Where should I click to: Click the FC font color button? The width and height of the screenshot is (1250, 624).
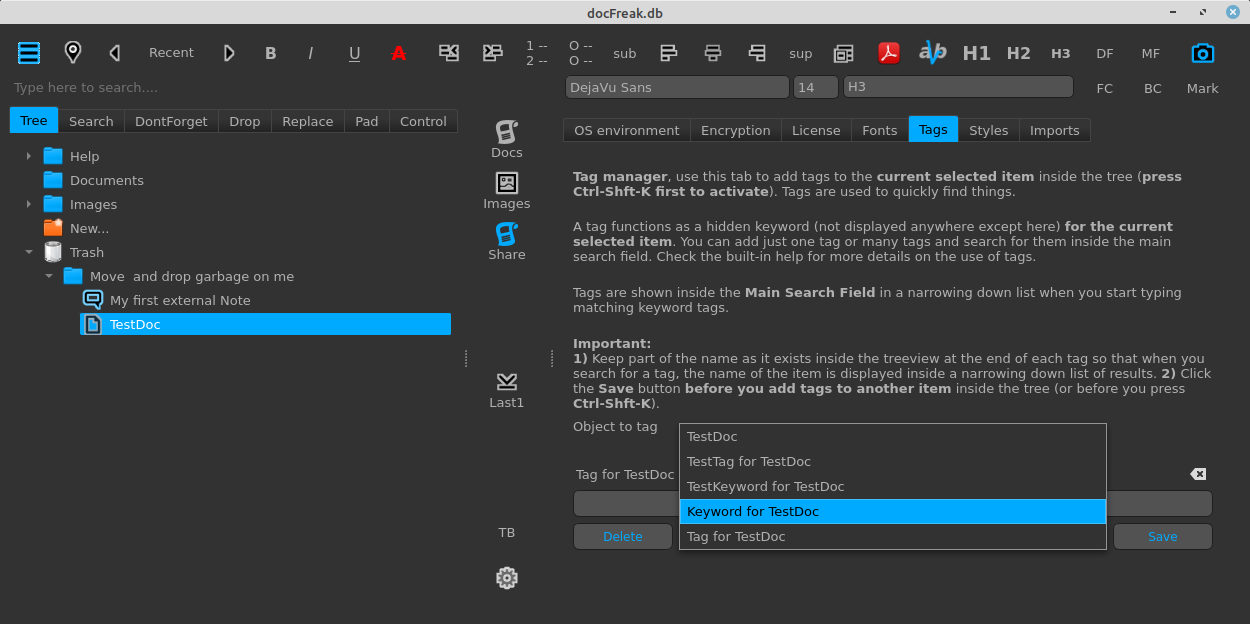(1105, 88)
